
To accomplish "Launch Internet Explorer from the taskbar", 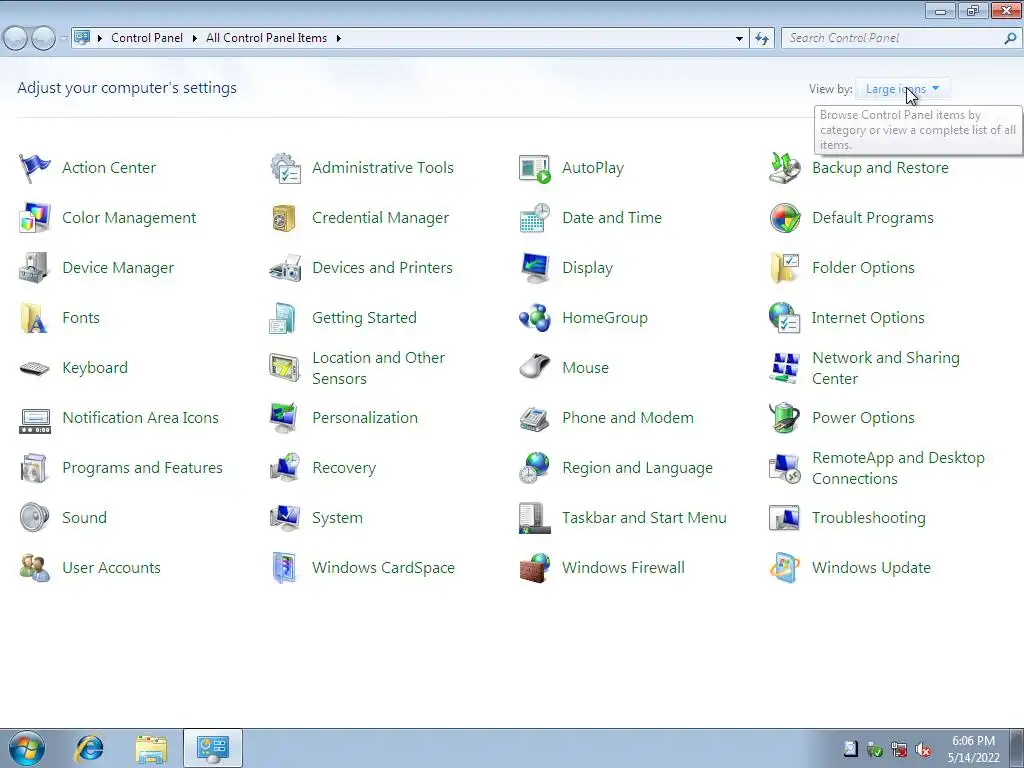I will click(x=89, y=748).
